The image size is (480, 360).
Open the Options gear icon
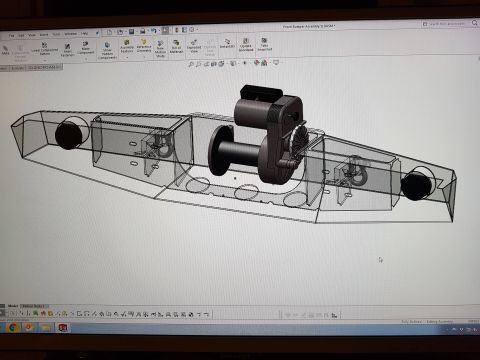192,30
